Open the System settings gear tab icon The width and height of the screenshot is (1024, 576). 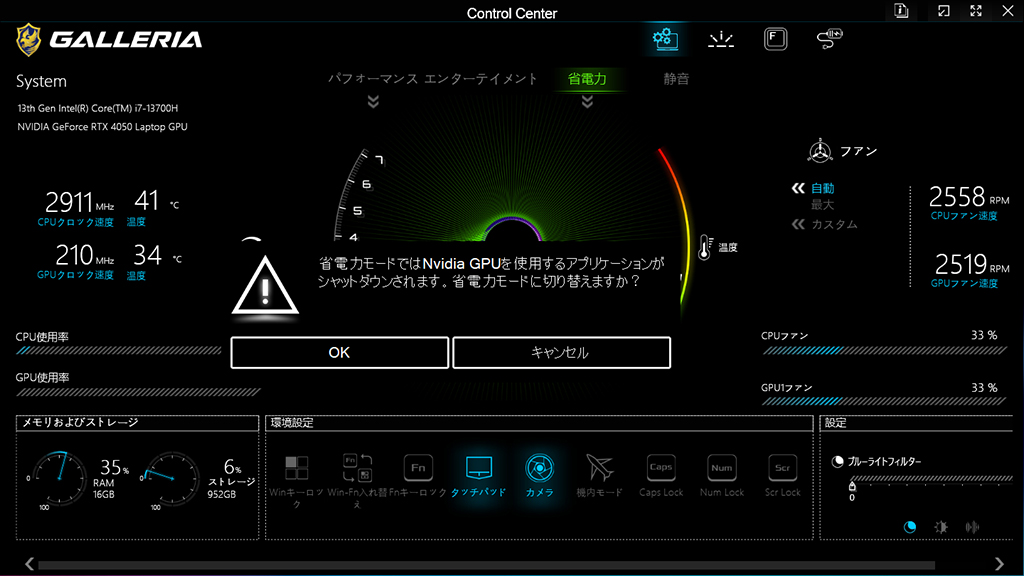(x=665, y=39)
